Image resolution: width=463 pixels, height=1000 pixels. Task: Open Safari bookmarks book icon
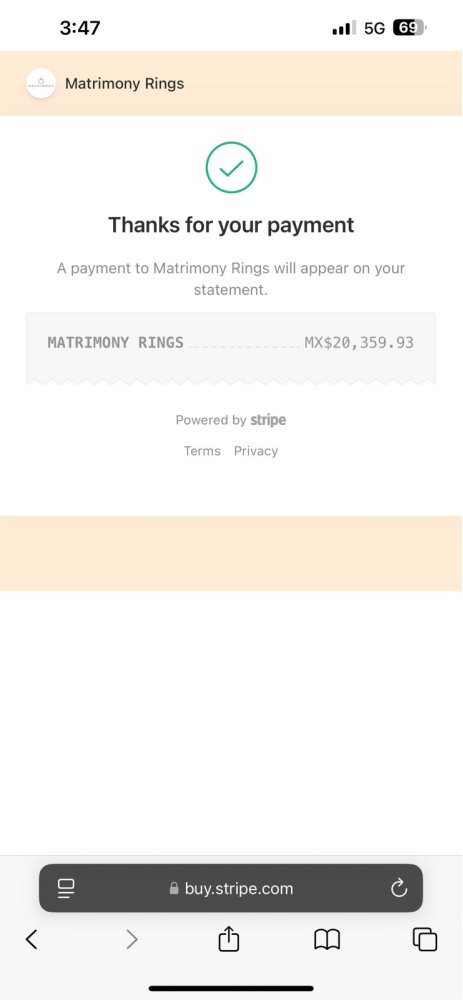tap(327, 939)
